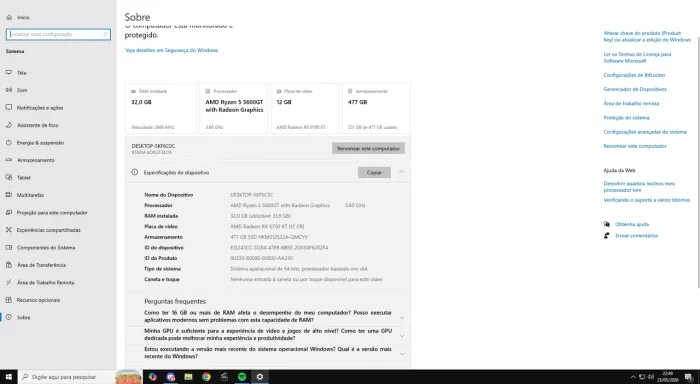This screenshot has height=384, width=700.
Task: Open the purple chat app icon in taskbar
Action: click(171, 377)
